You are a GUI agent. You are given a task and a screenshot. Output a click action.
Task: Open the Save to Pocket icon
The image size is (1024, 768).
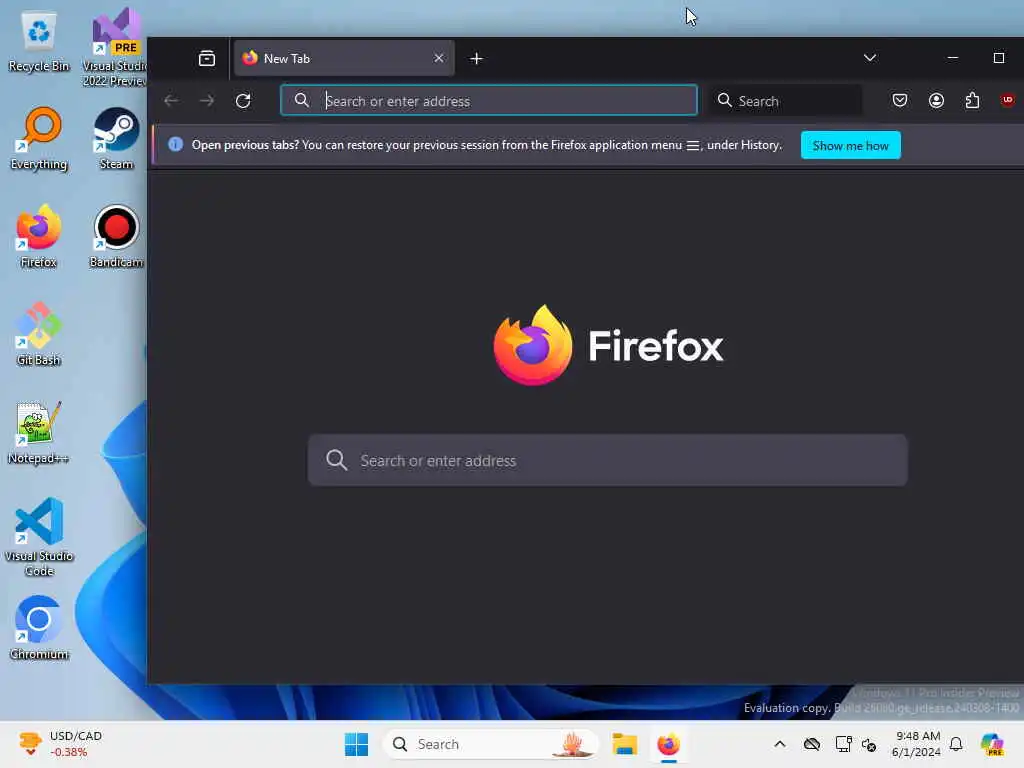pyautogui.click(x=899, y=101)
